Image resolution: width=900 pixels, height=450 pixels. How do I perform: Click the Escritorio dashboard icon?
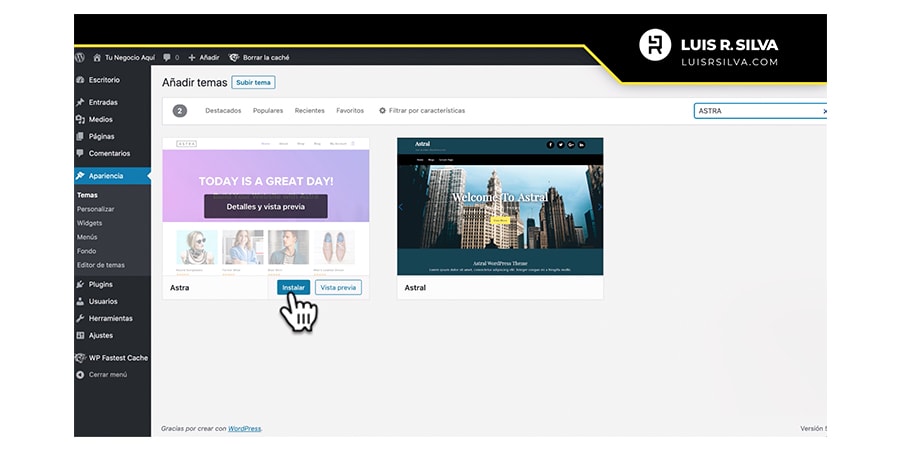click(x=80, y=80)
